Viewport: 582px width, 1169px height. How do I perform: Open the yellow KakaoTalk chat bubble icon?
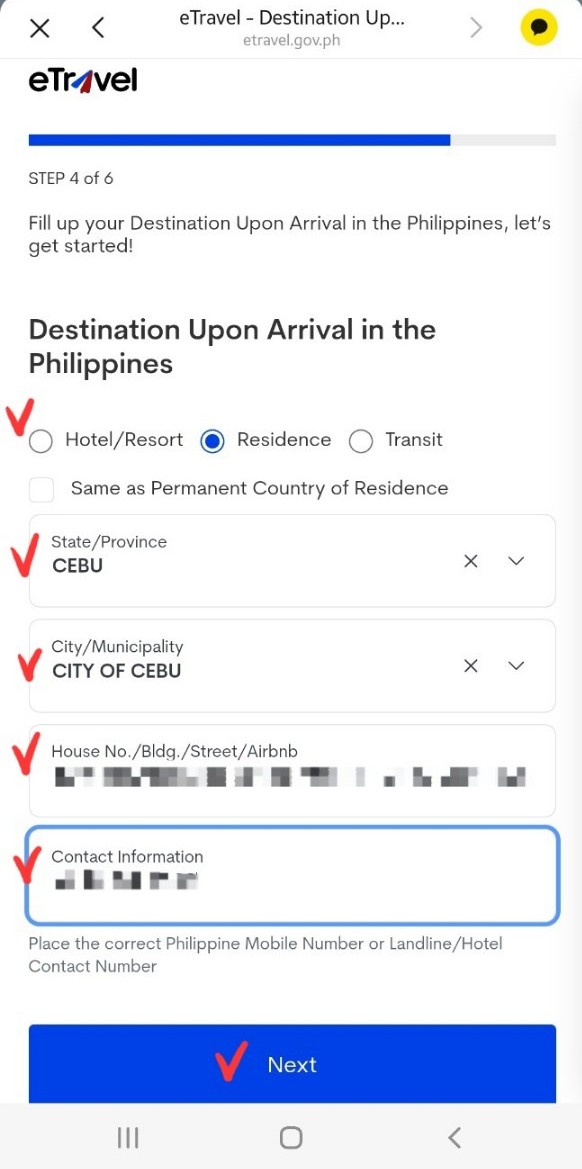tap(539, 28)
